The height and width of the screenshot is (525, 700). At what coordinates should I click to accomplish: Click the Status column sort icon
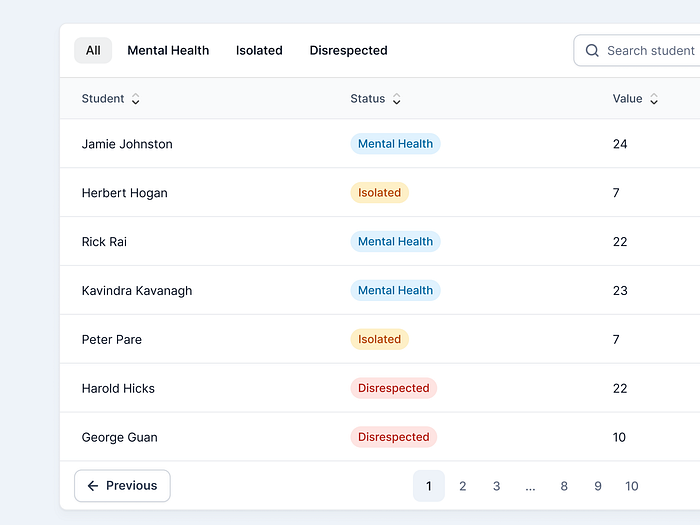point(396,99)
